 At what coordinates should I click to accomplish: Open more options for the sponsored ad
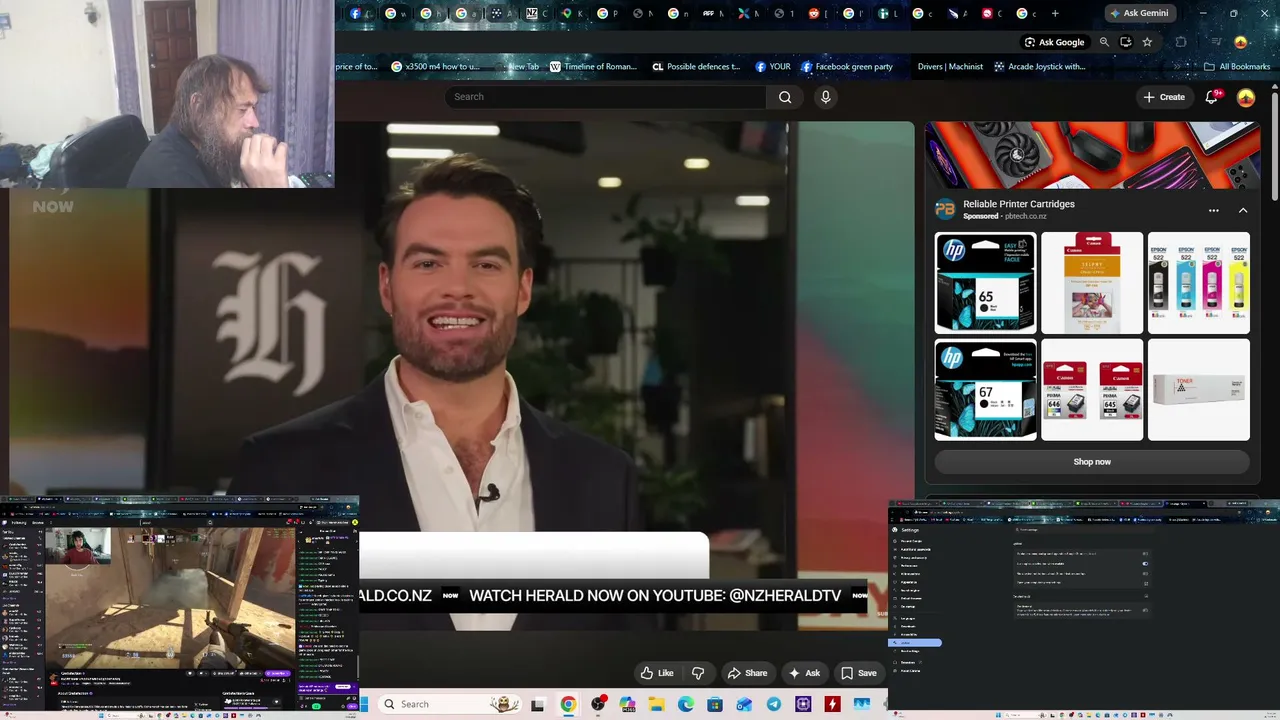1214,211
